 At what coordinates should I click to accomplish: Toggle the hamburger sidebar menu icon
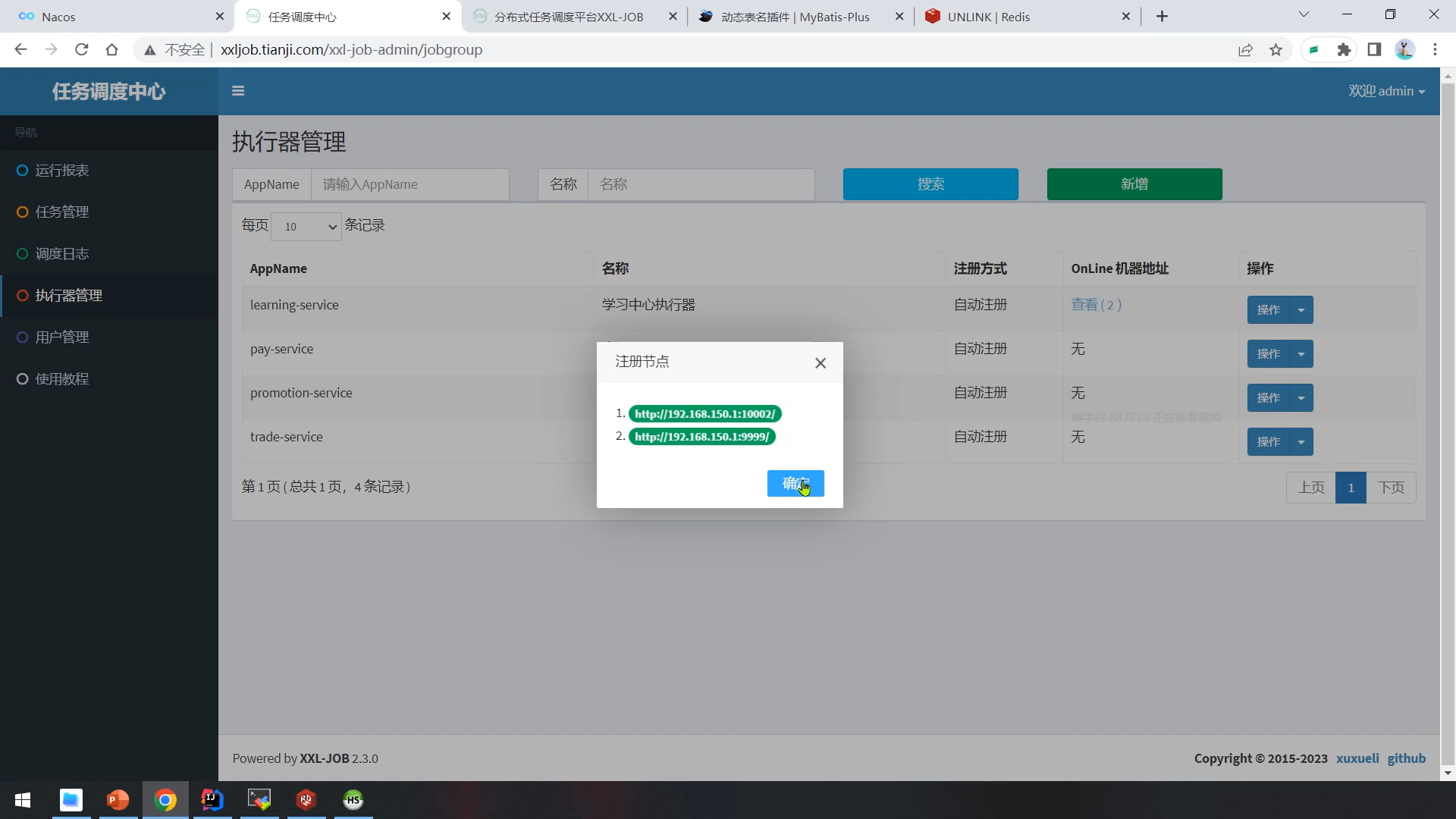coord(238,91)
